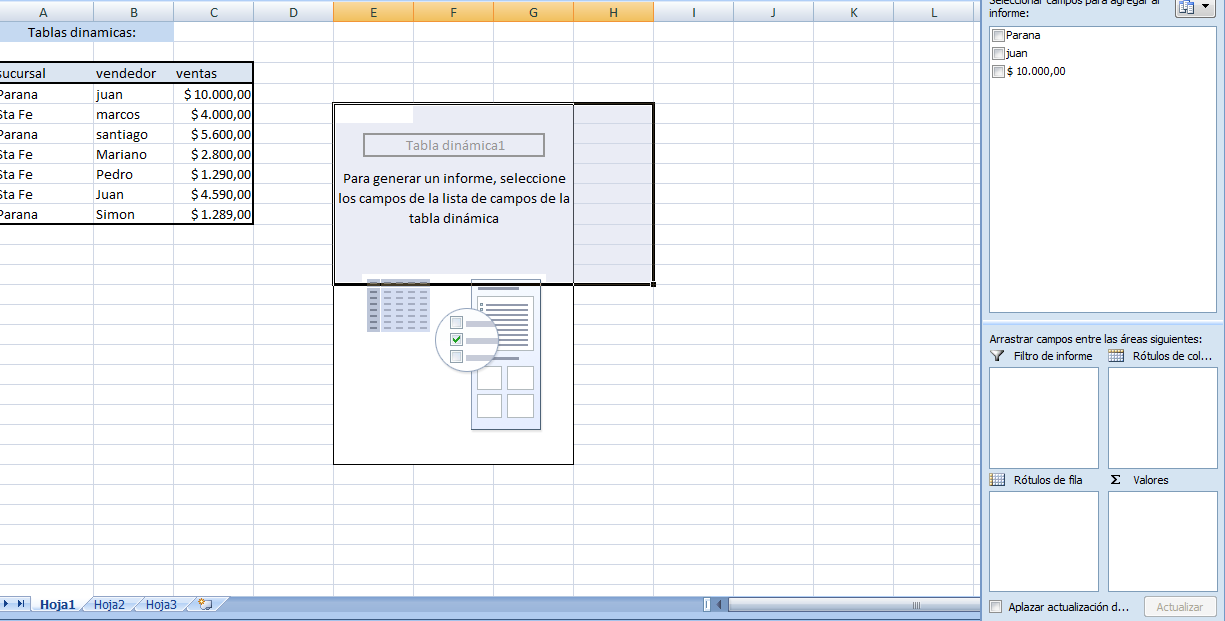Viewport: 1225px width, 621px height.
Task: Click the pivot table instruction text
Action: pos(454,198)
